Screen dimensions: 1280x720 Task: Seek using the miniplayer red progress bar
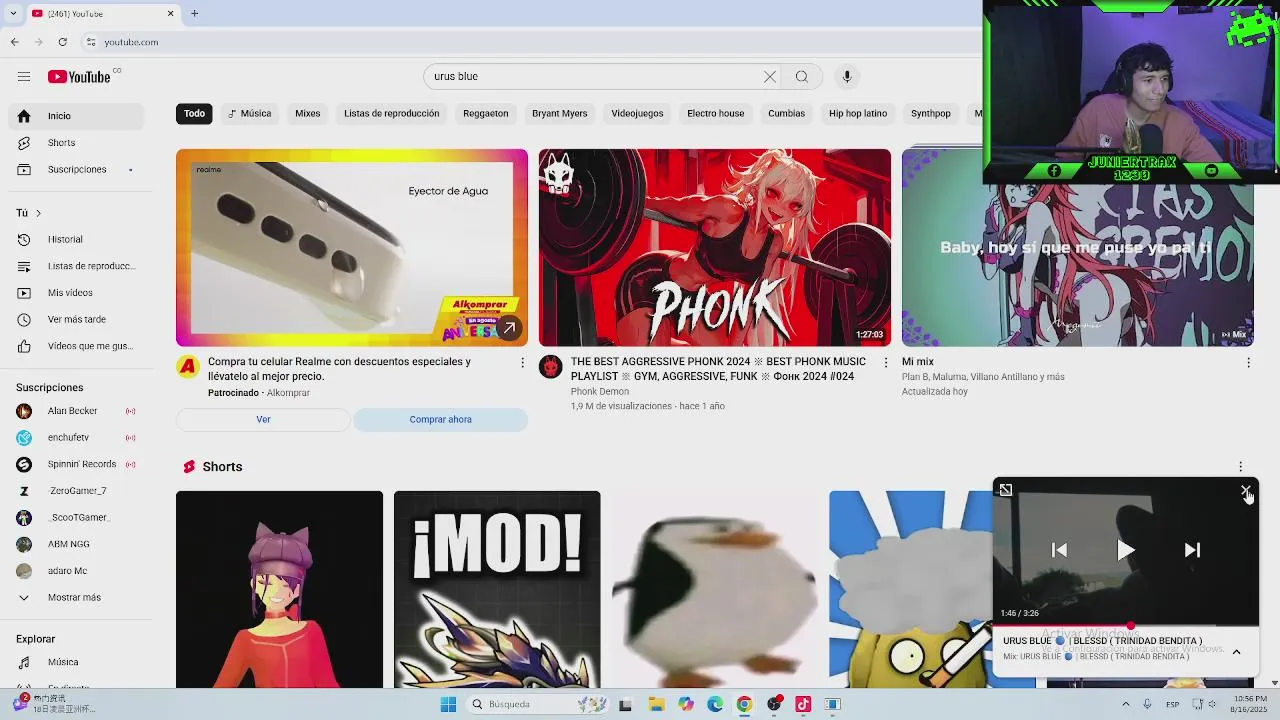(1126, 625)
